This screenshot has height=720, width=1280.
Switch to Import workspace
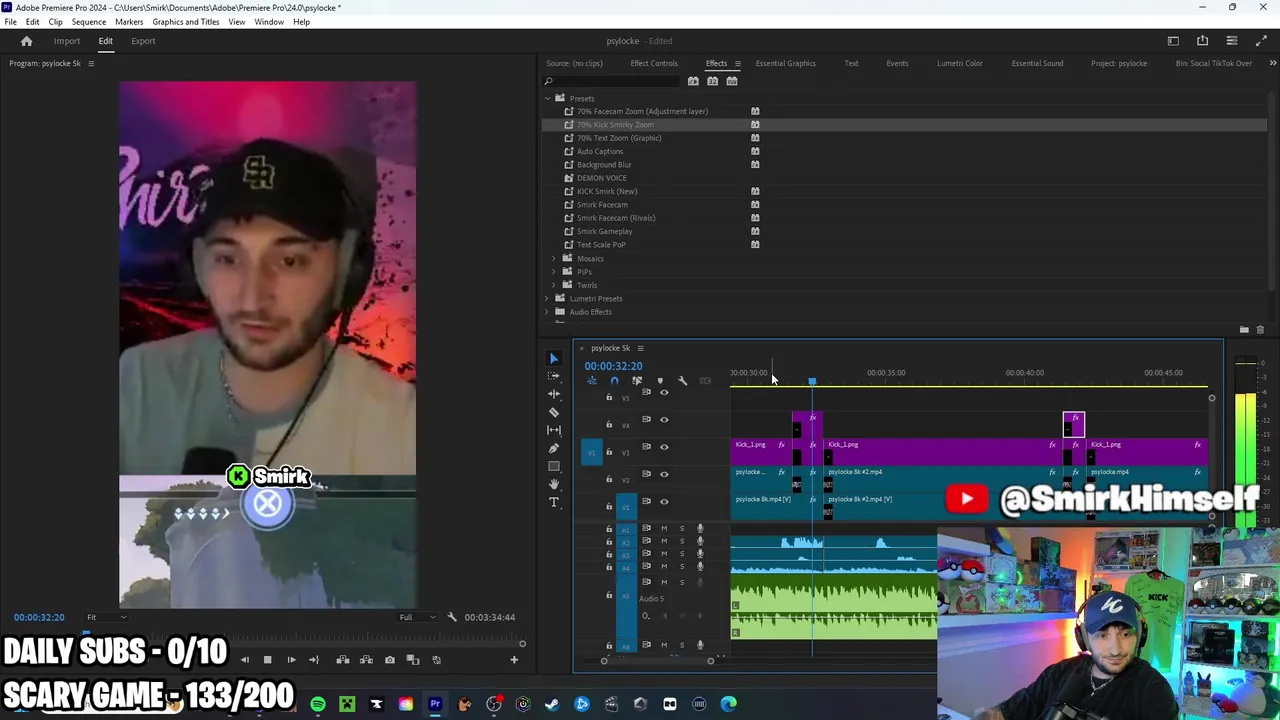point(67,41)
